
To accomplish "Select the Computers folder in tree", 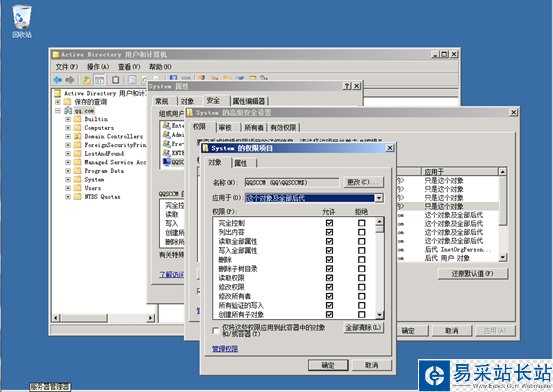I will 99,128.
